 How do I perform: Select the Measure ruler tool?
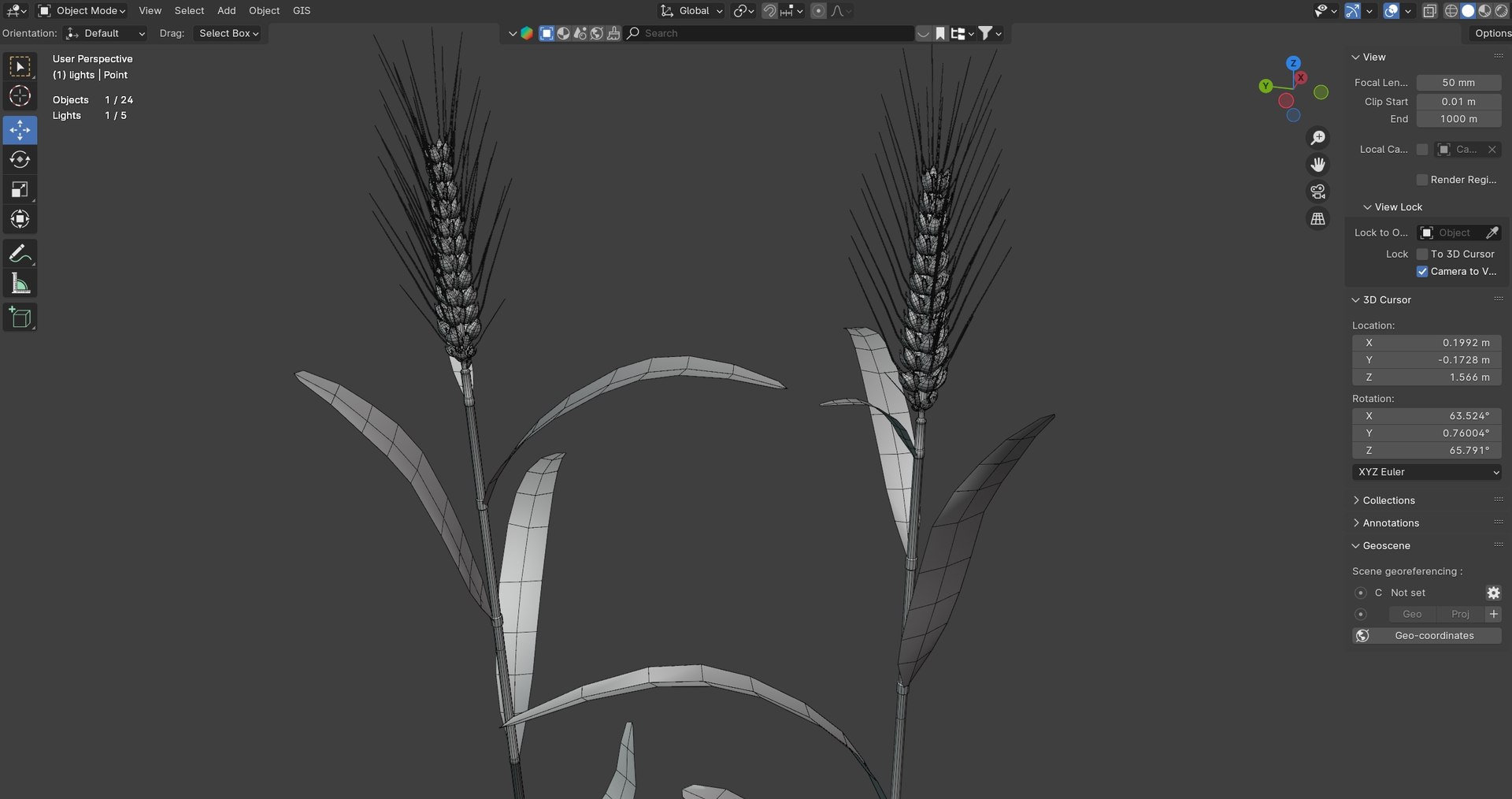point(20,284)
